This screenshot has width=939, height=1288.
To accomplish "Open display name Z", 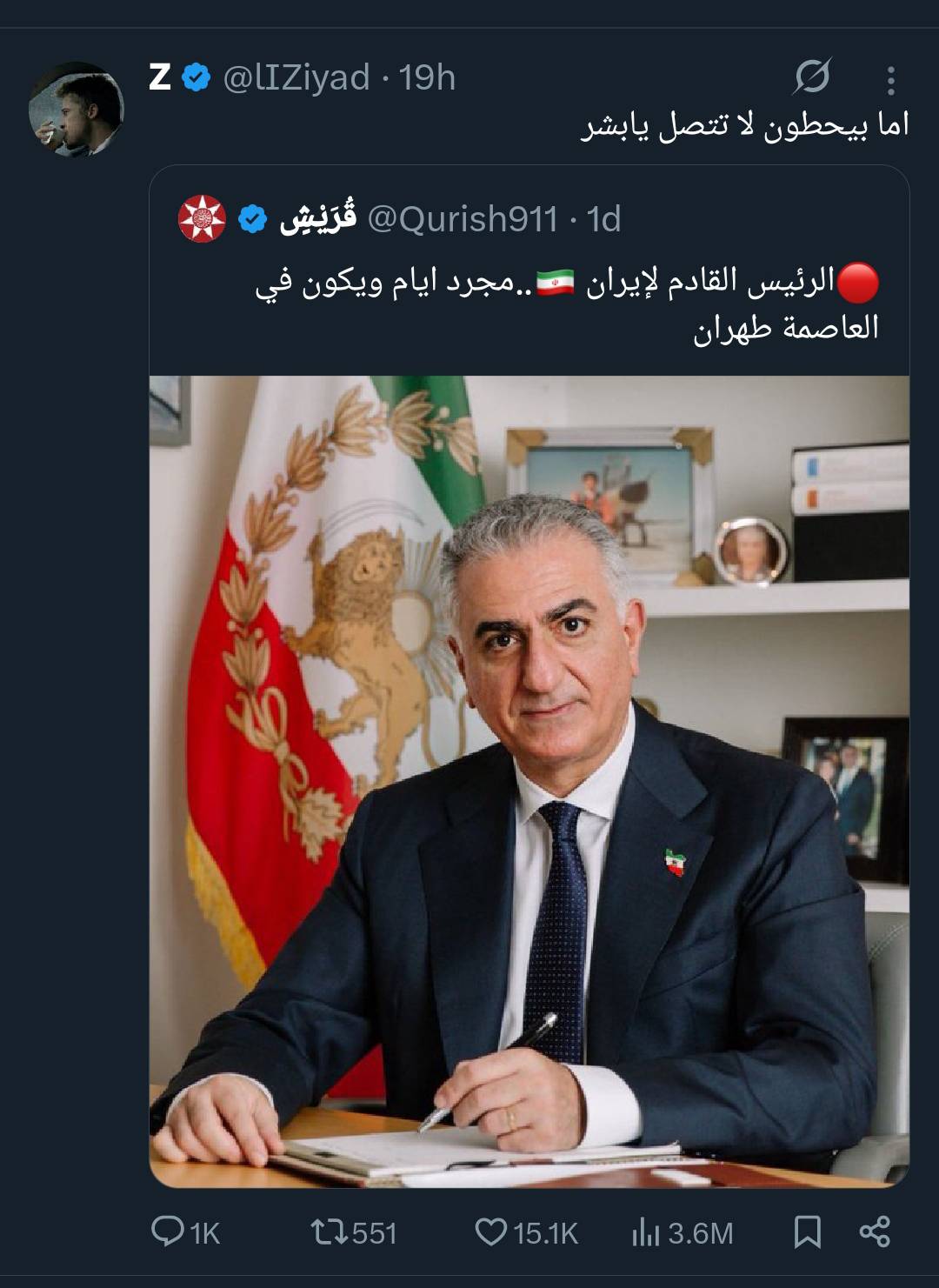I will tap(160, 77).
